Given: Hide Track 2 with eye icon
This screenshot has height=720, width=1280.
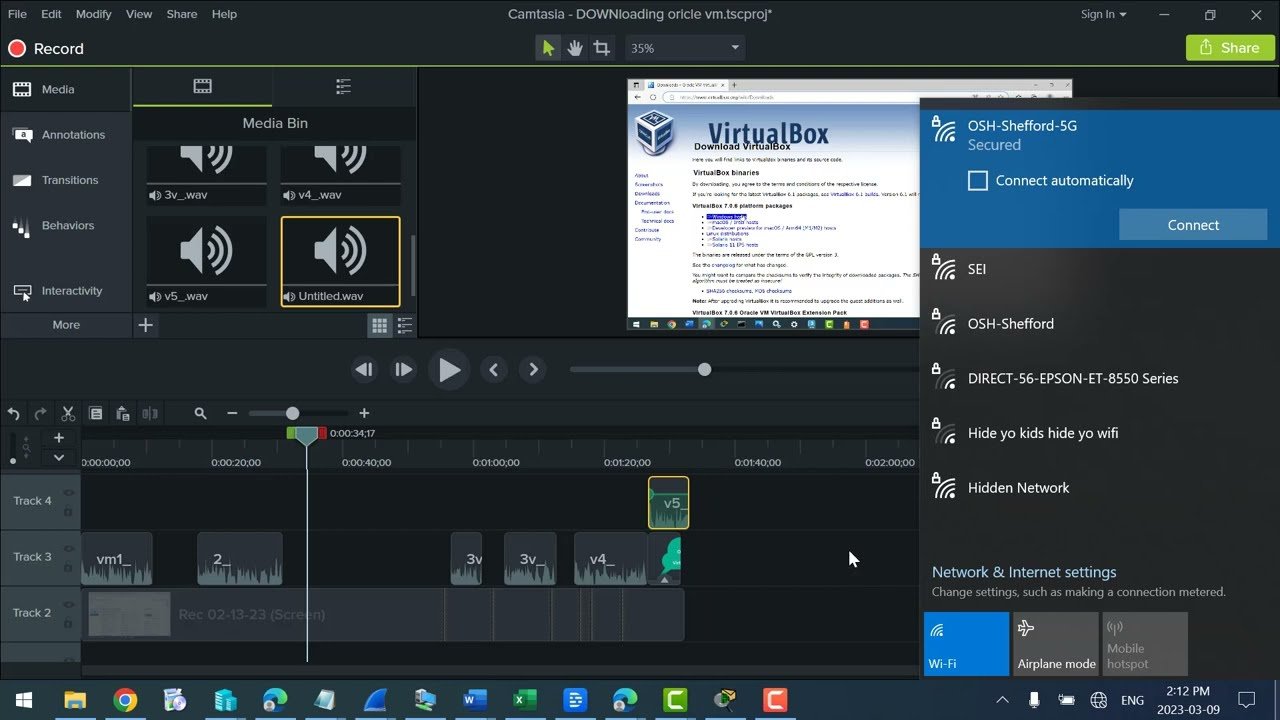Looking at the screenshot, I should pyautogui.click(x=69, y=604).
